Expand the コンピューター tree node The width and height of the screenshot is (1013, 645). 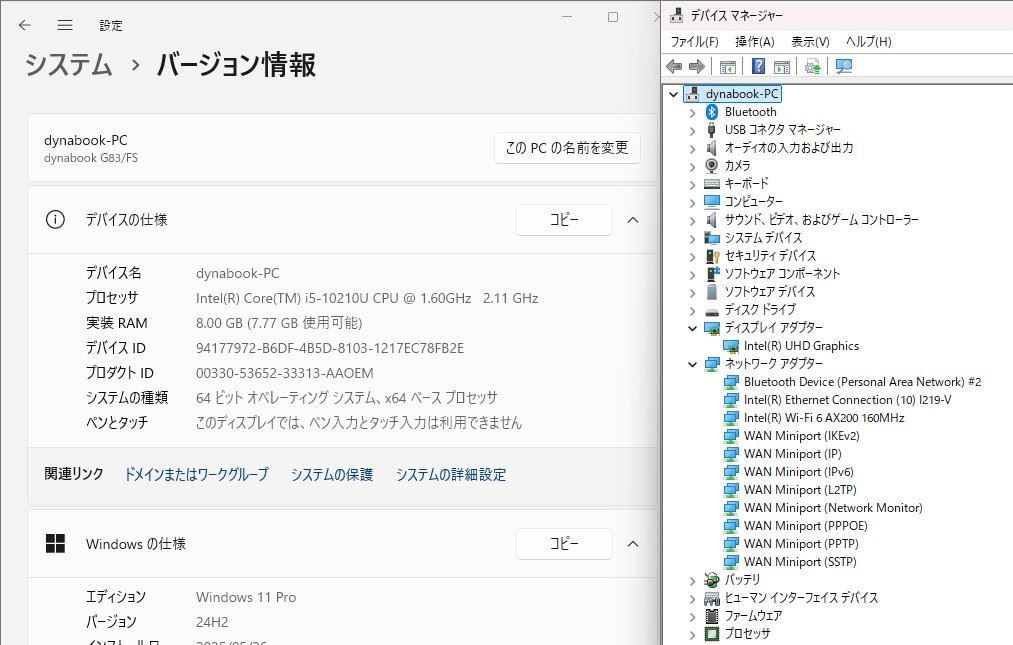pos(693,202)
